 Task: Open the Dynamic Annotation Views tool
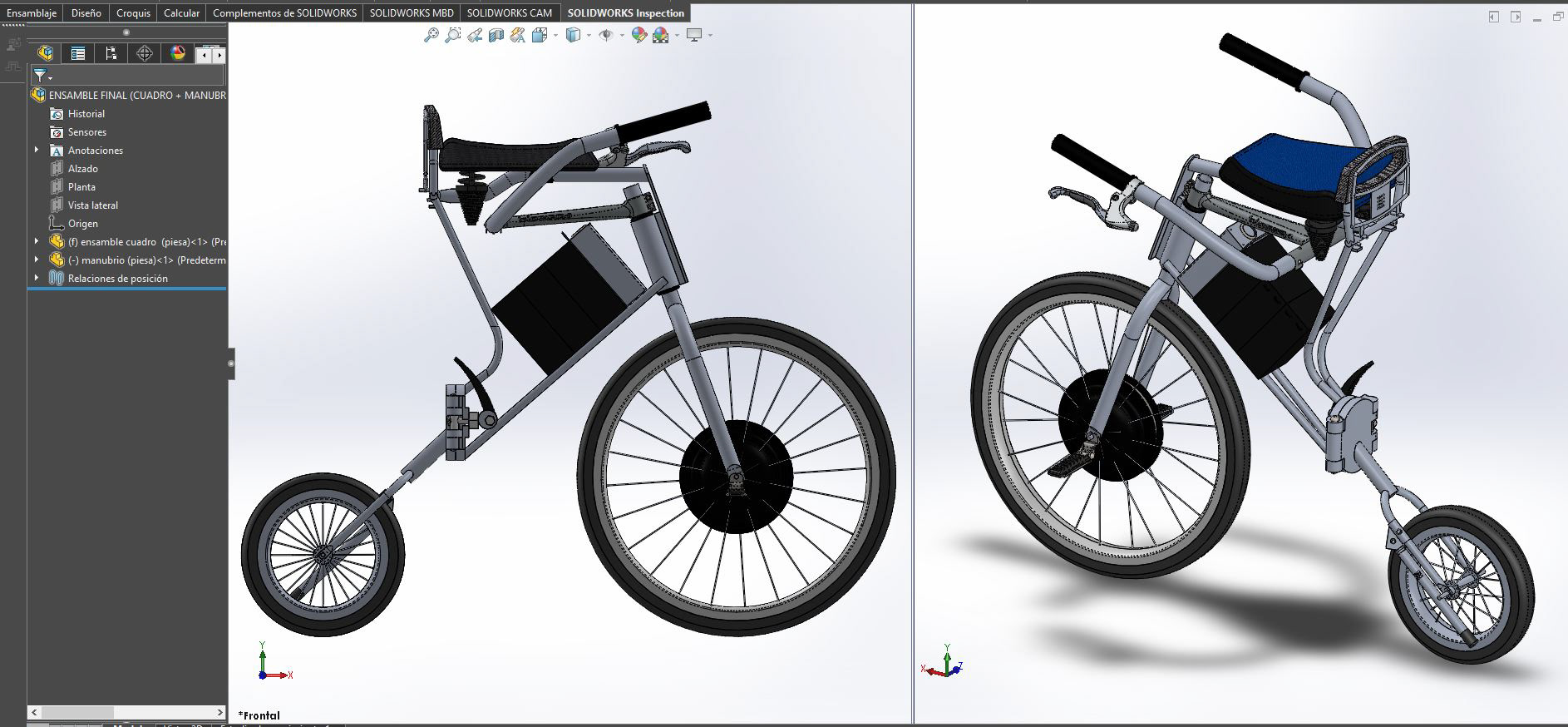[x=518, y=35]
